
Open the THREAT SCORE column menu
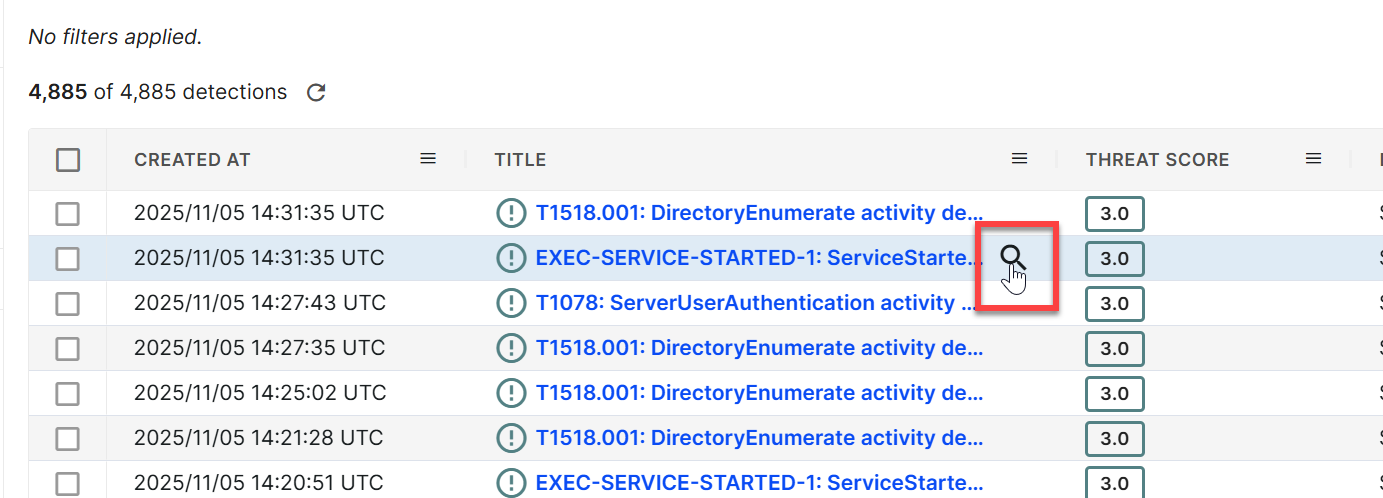[1314, 159]
